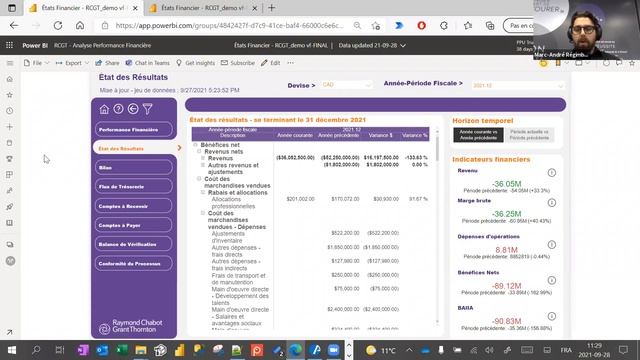Click the browser home icon
640x360 pixels.
tap(80, 26)
